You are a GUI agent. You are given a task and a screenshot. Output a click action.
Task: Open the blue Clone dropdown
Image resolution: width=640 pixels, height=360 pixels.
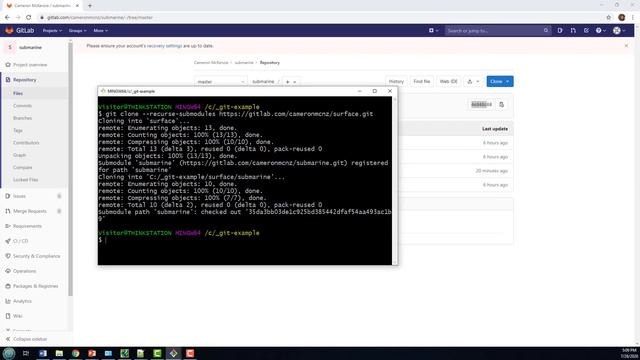point(500,81)
